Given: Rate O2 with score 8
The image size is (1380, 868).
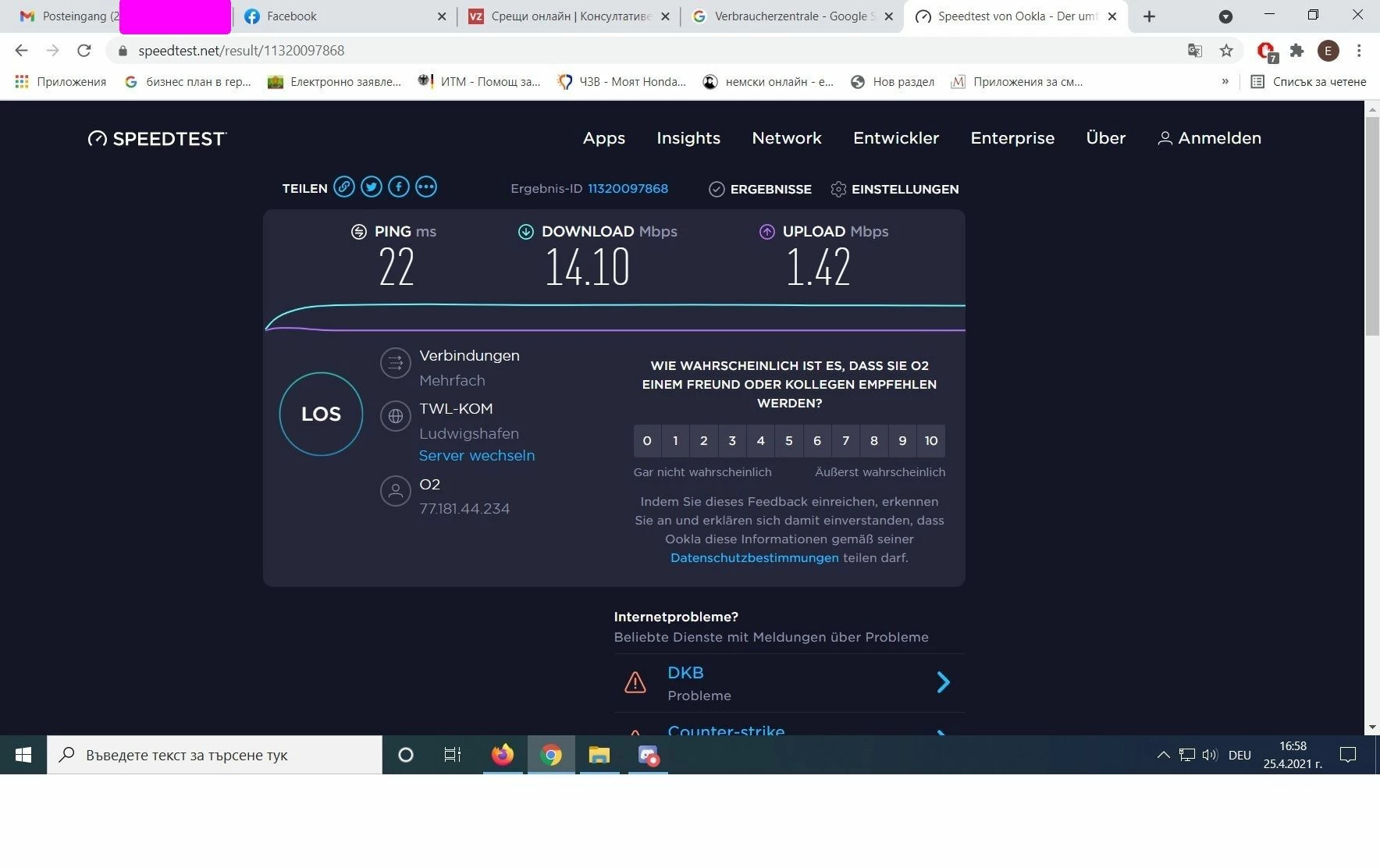Looking at the screenshot, I should [874, 441].
